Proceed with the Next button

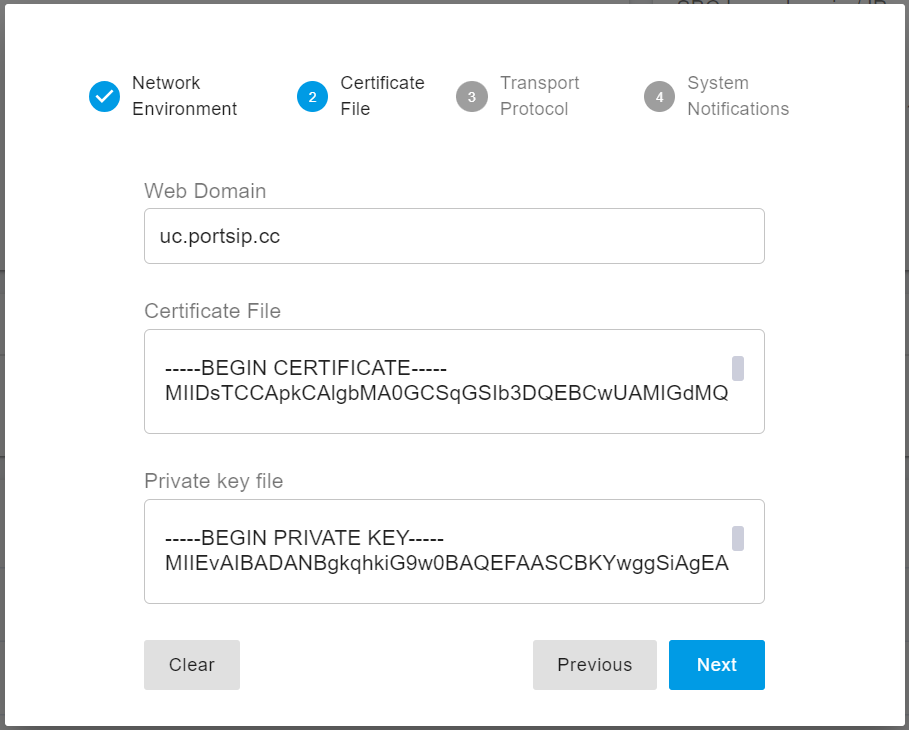tap(716, 665)
